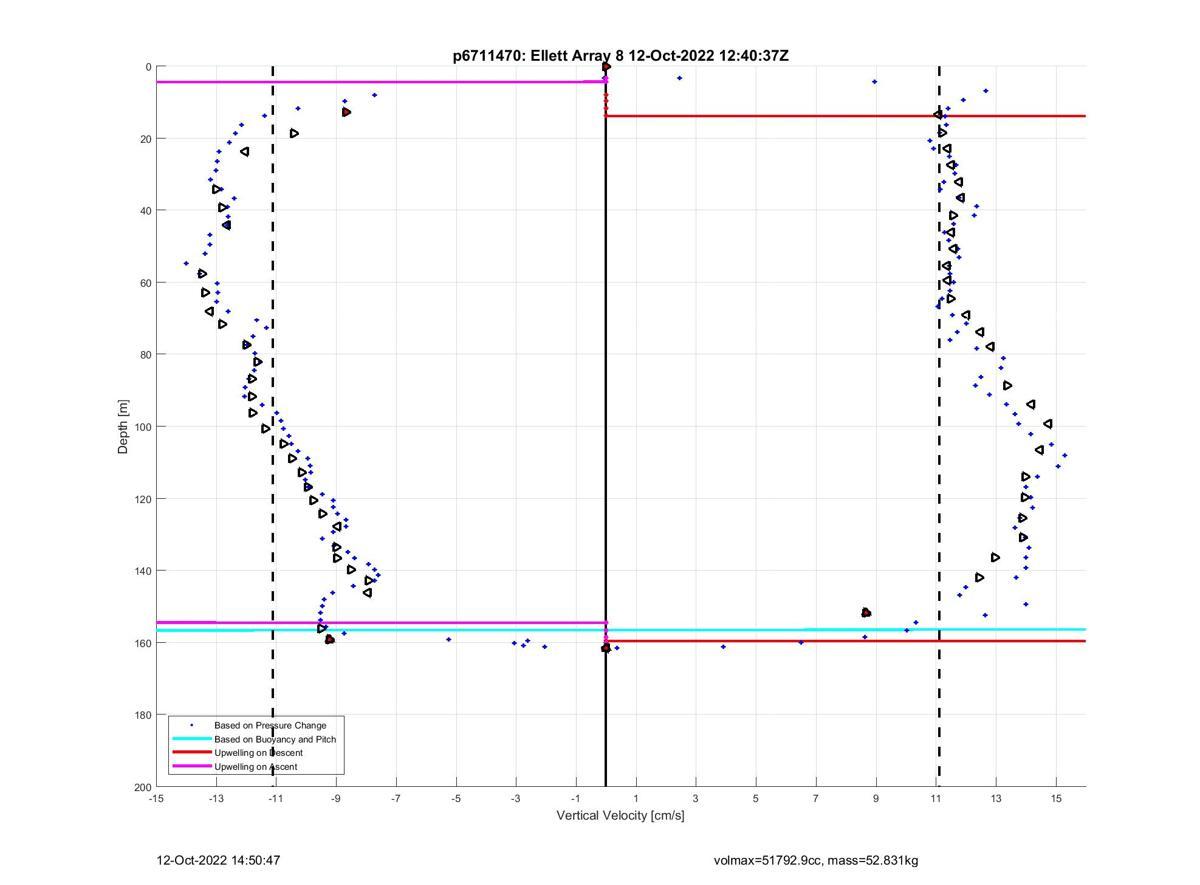Click x-axis tick label '-7'

tap(396, 798)
